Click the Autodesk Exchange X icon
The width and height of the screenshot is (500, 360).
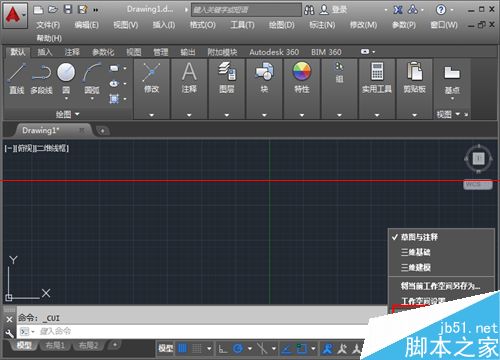397,10
